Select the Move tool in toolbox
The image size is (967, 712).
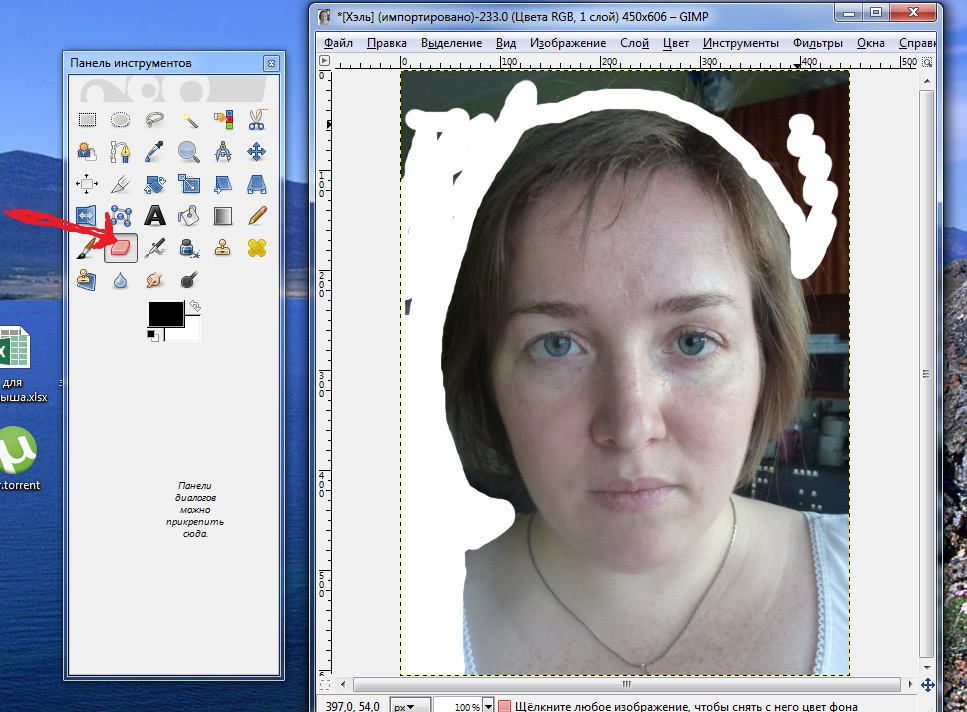[257, 152]
